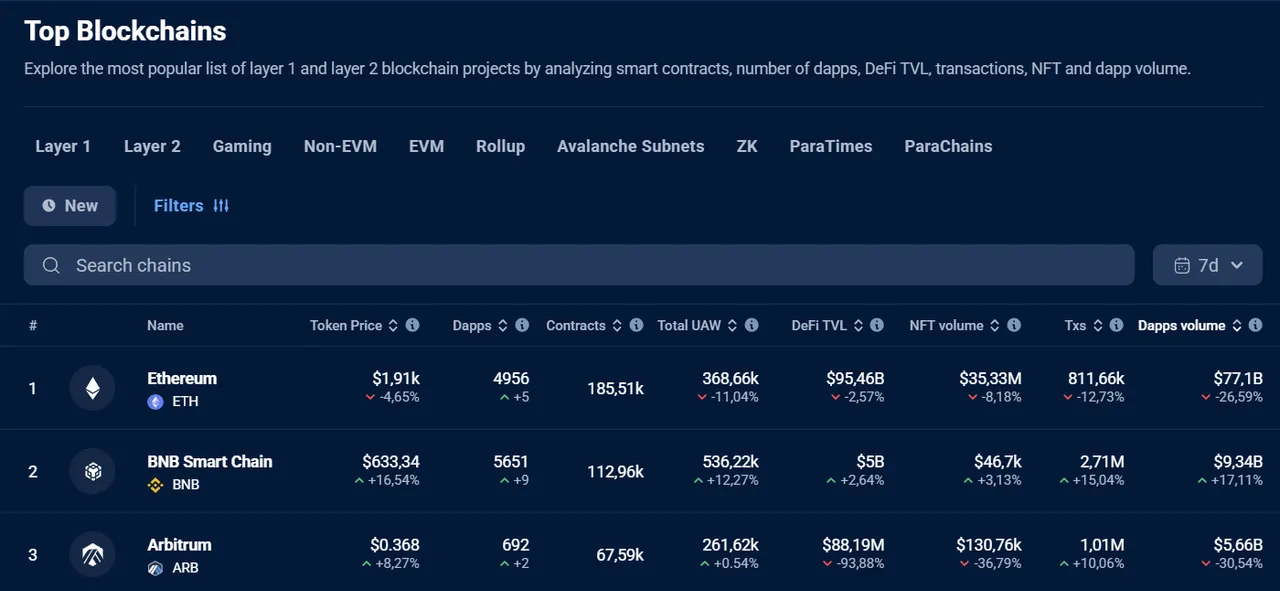Open the BNB Smart Chain name link
This screenshot has width=1280, height=591.
point(210,461)
